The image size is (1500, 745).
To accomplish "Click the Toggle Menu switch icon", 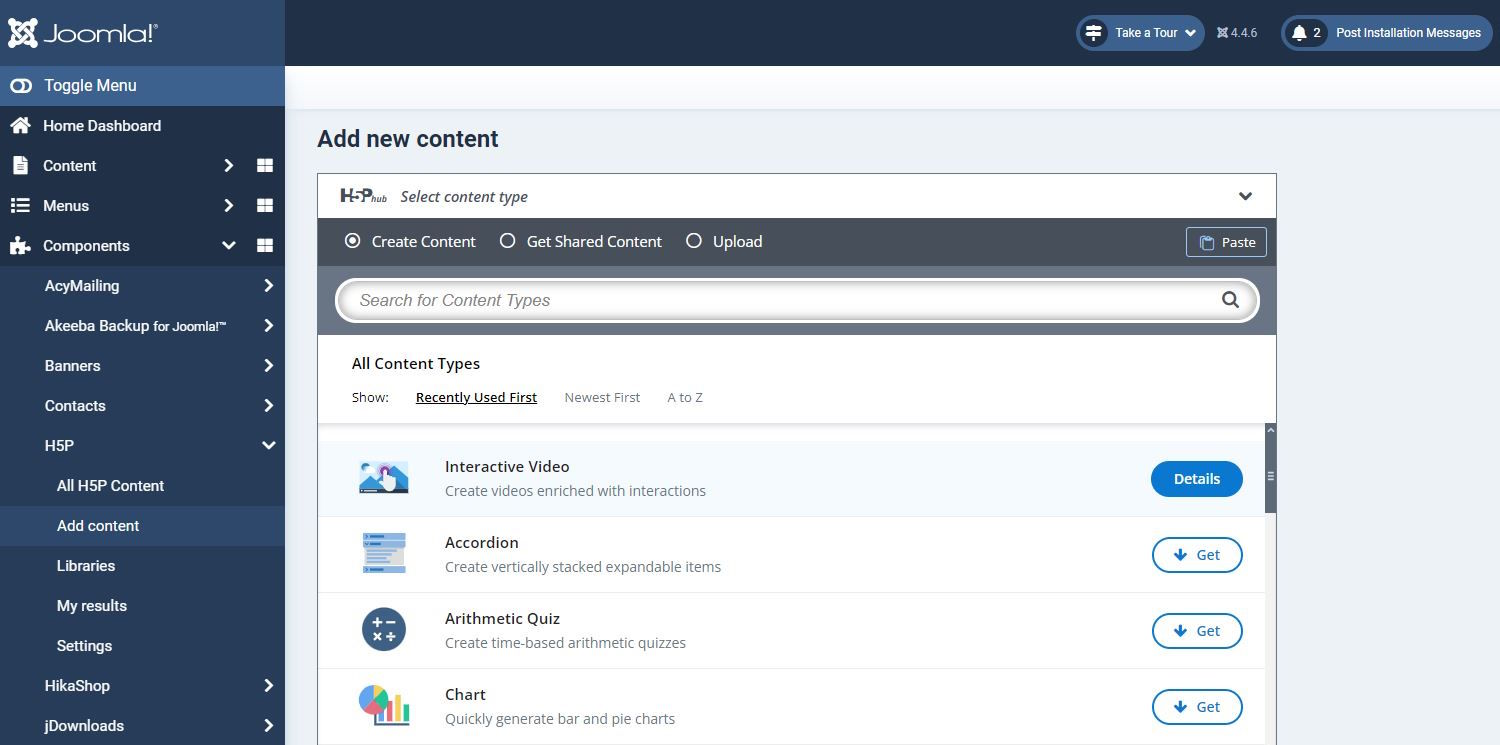I will (x=21, y=86).
